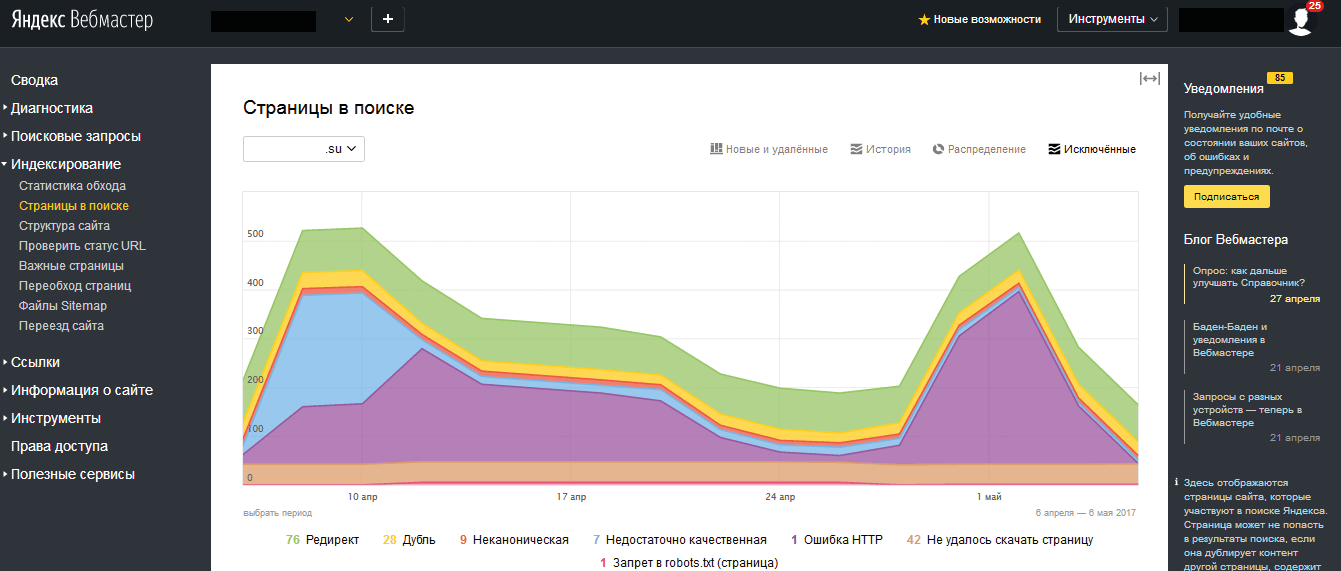Click the Подписаться button
Viewport: 1341px width, 571px height.
[x=1226, y=196]
